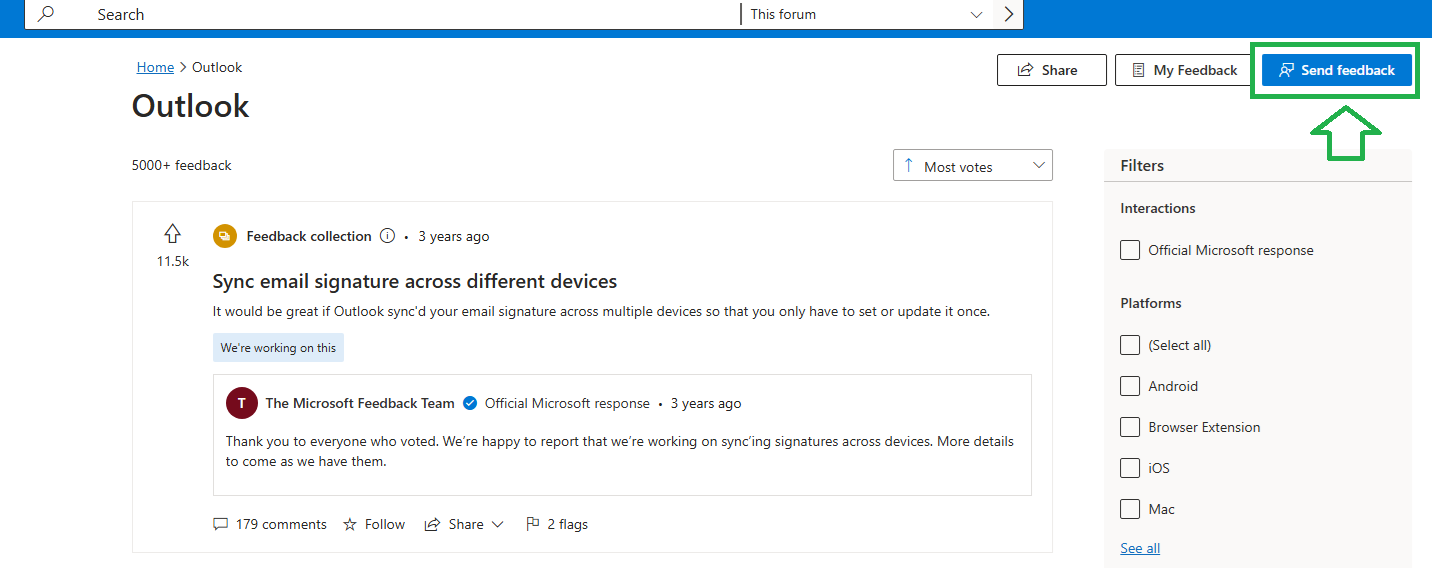The height and width of the screenshot is (568, 1432).
Task: Select the Mac platform checkbox
Action: pyautogui.click(x=1130, y=509)
